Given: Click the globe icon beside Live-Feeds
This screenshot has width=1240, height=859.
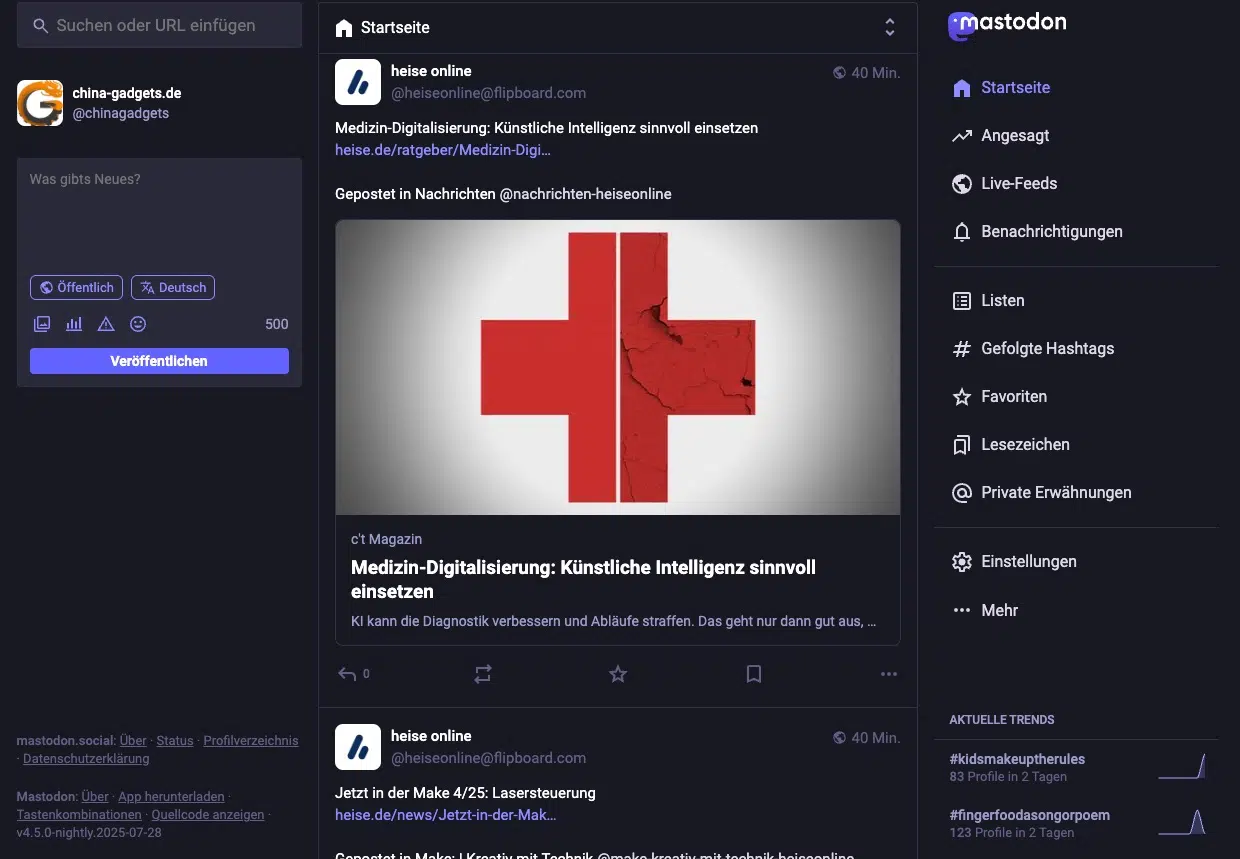Looking at the screenshot, I should 962,184.
